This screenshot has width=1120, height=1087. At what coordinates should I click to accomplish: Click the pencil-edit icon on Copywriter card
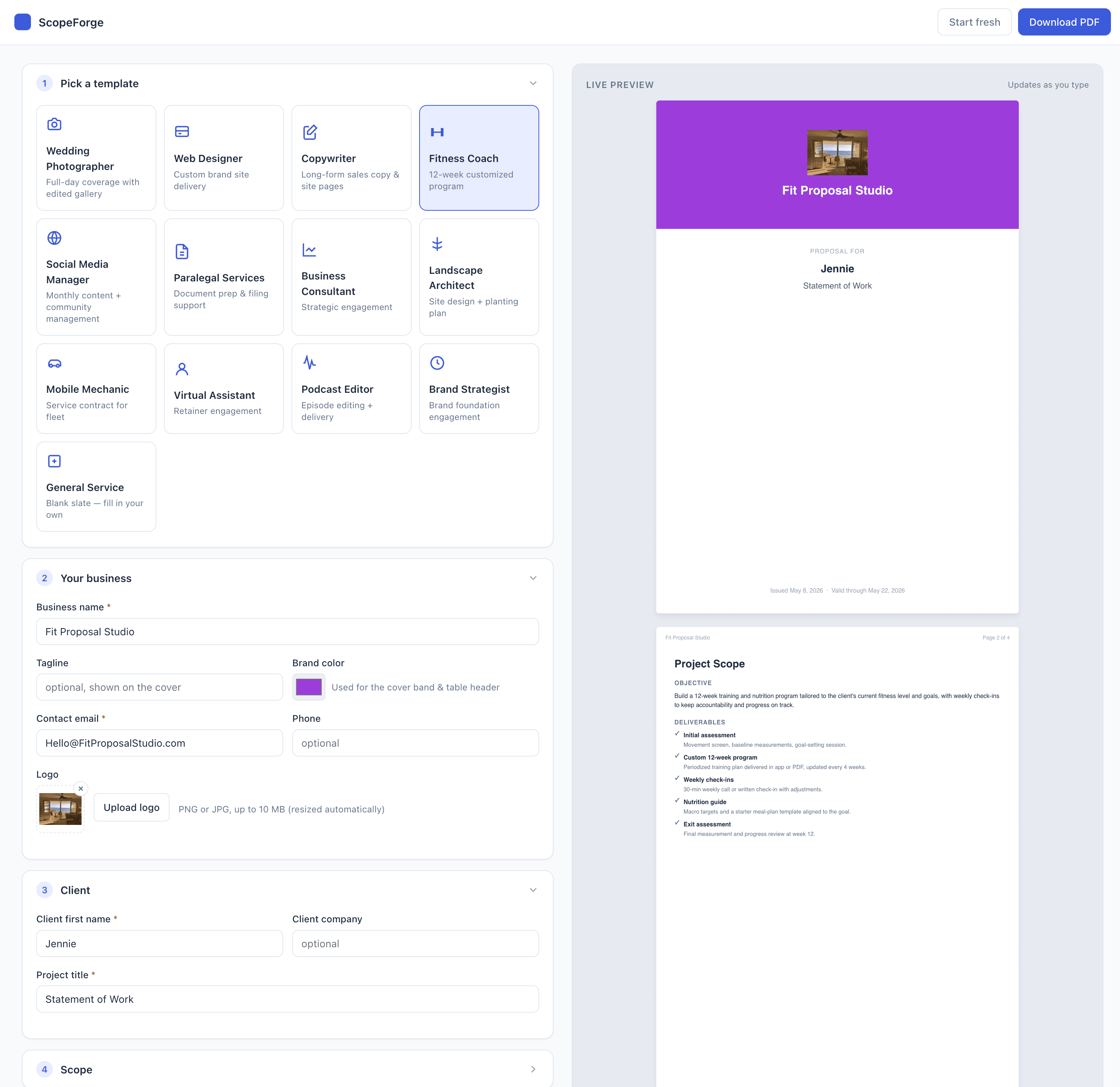click(x=310, y=131)
